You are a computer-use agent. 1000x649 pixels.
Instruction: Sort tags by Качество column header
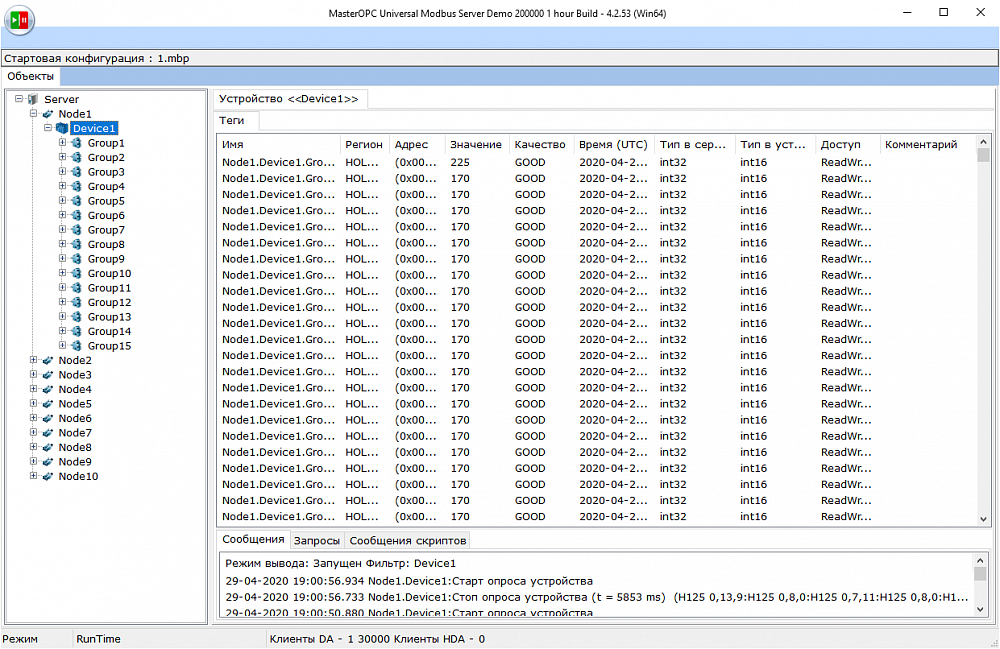pyautogui.click(x=540, y=145)
